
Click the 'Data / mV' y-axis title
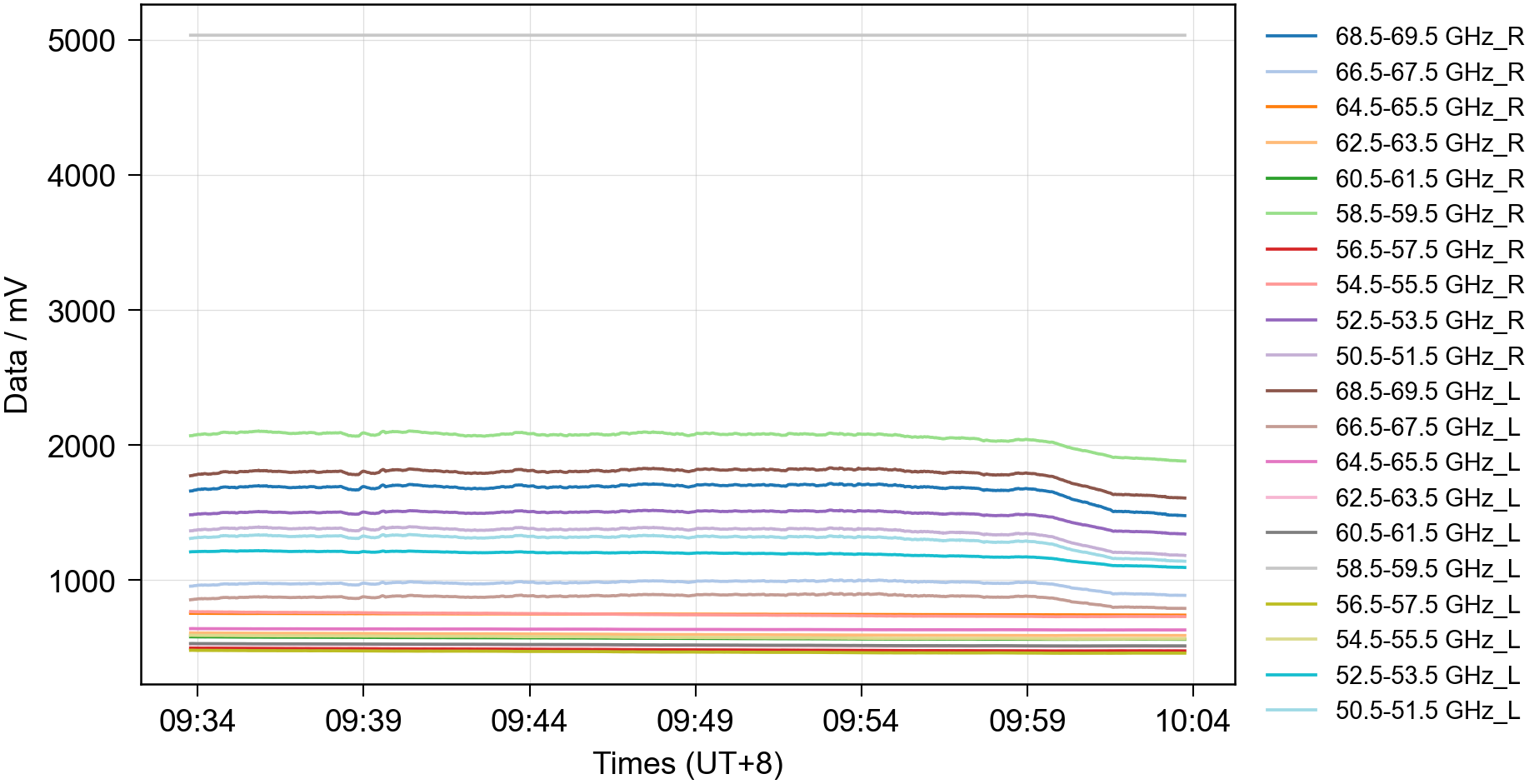[17, 345]
